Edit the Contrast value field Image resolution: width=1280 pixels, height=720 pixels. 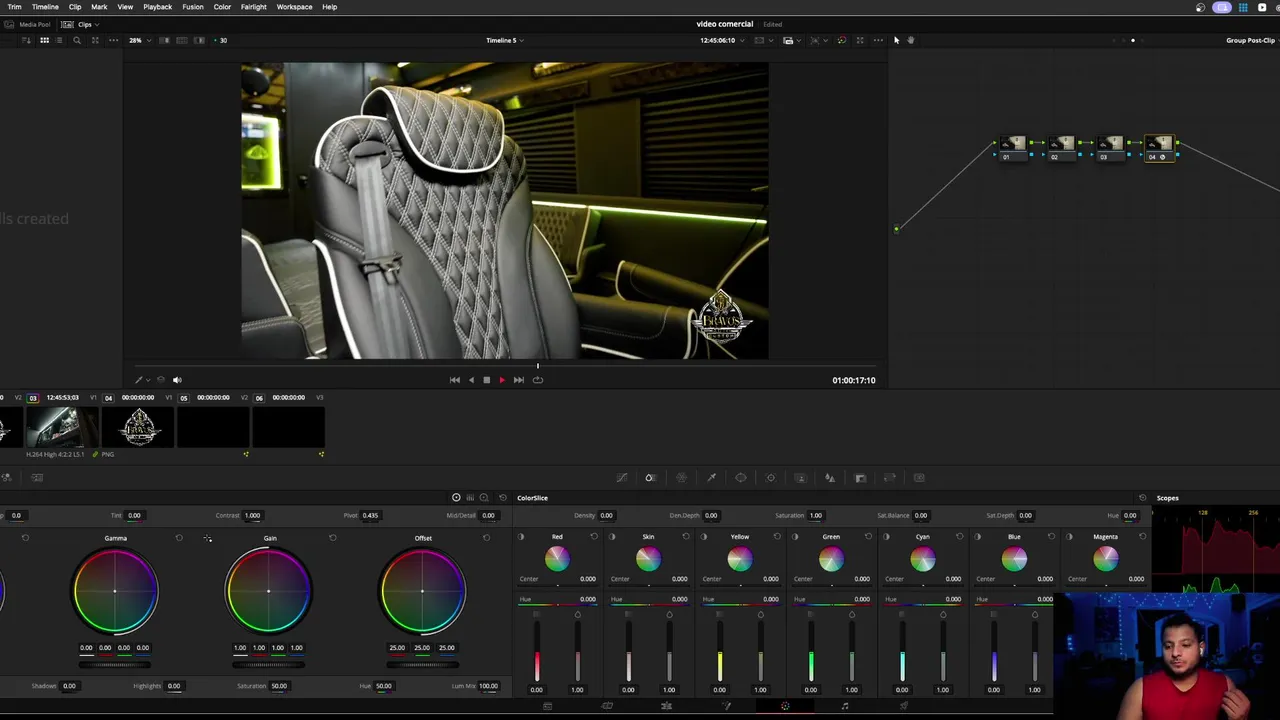pyautogui.click(x=252, y=516)
